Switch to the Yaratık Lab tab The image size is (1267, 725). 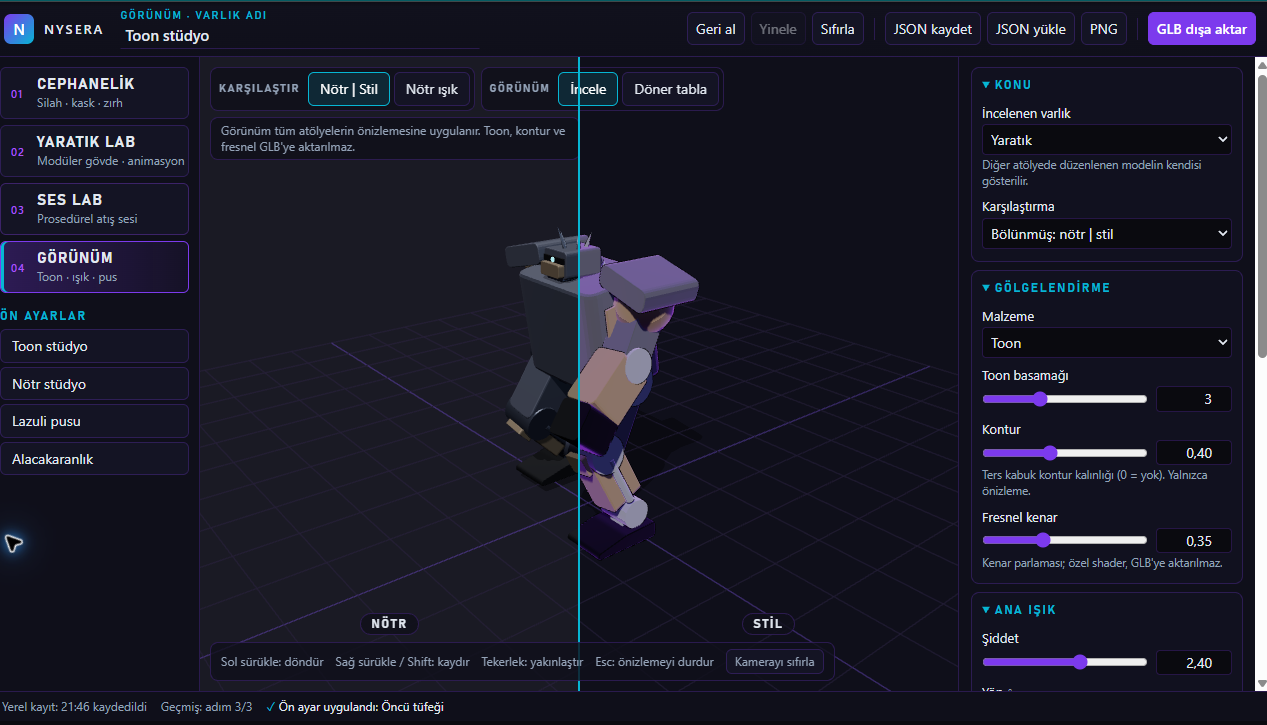(x=95, y=151)
